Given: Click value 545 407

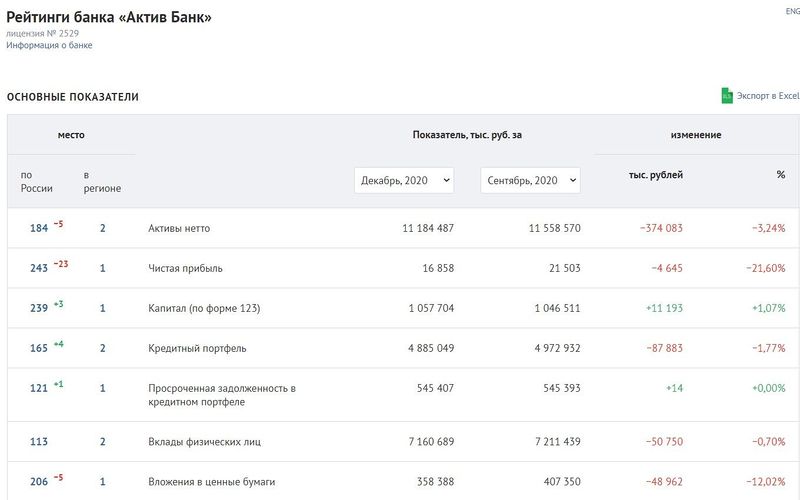Looking at the screenshot, I should point(435,388).
